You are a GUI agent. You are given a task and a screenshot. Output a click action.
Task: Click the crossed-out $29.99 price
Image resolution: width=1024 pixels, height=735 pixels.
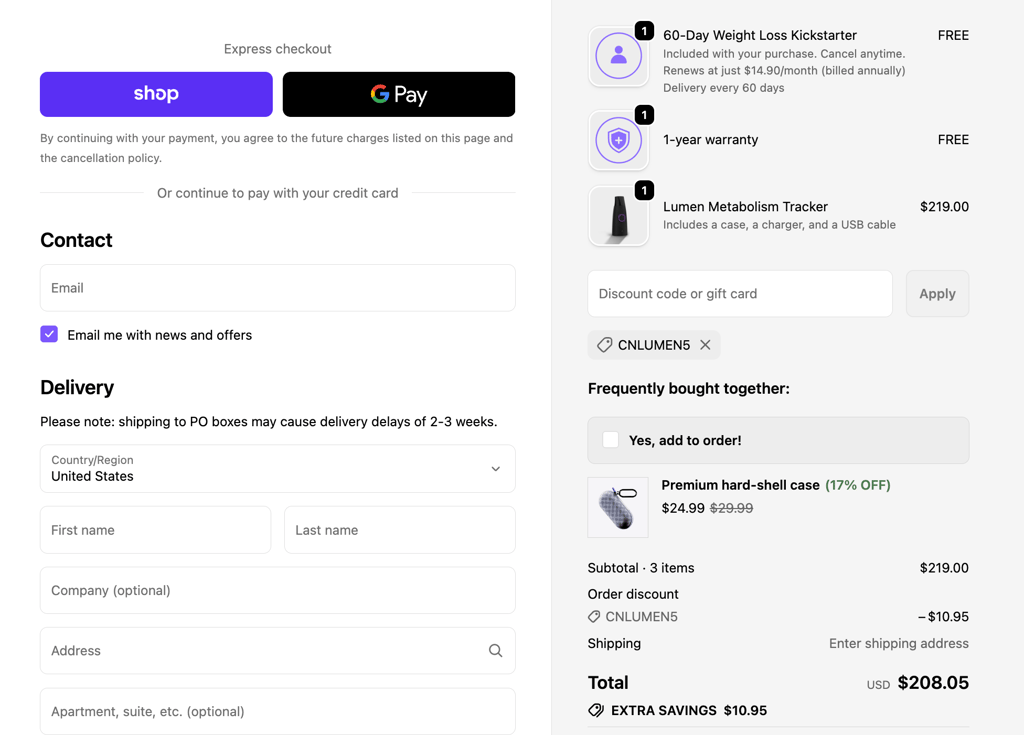coord(731,508)
